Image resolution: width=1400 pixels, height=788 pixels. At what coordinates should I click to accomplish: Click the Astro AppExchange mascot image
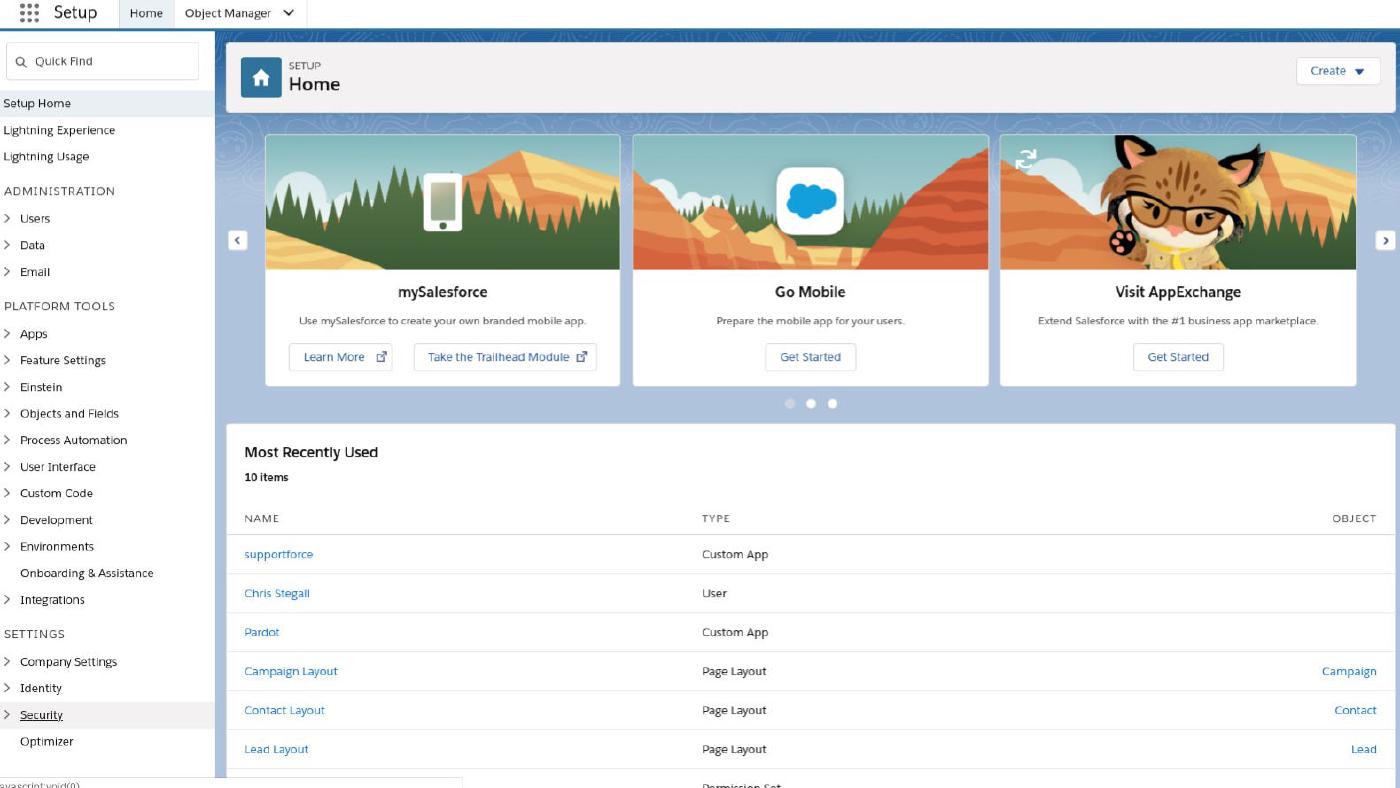[x=1179, y=202]
